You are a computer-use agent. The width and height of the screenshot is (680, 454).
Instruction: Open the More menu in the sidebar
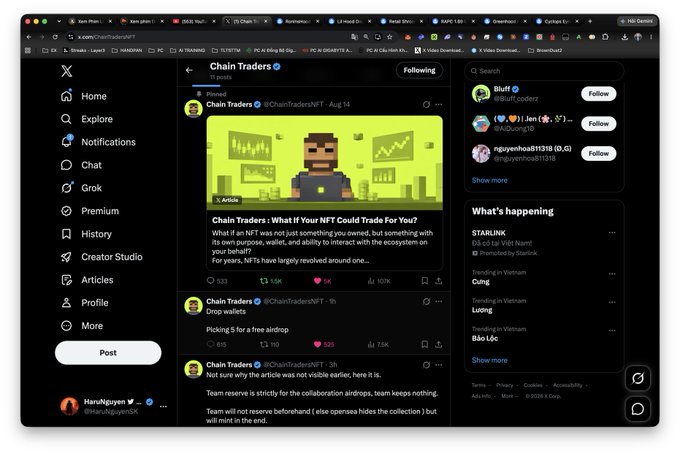pos(82,326)
